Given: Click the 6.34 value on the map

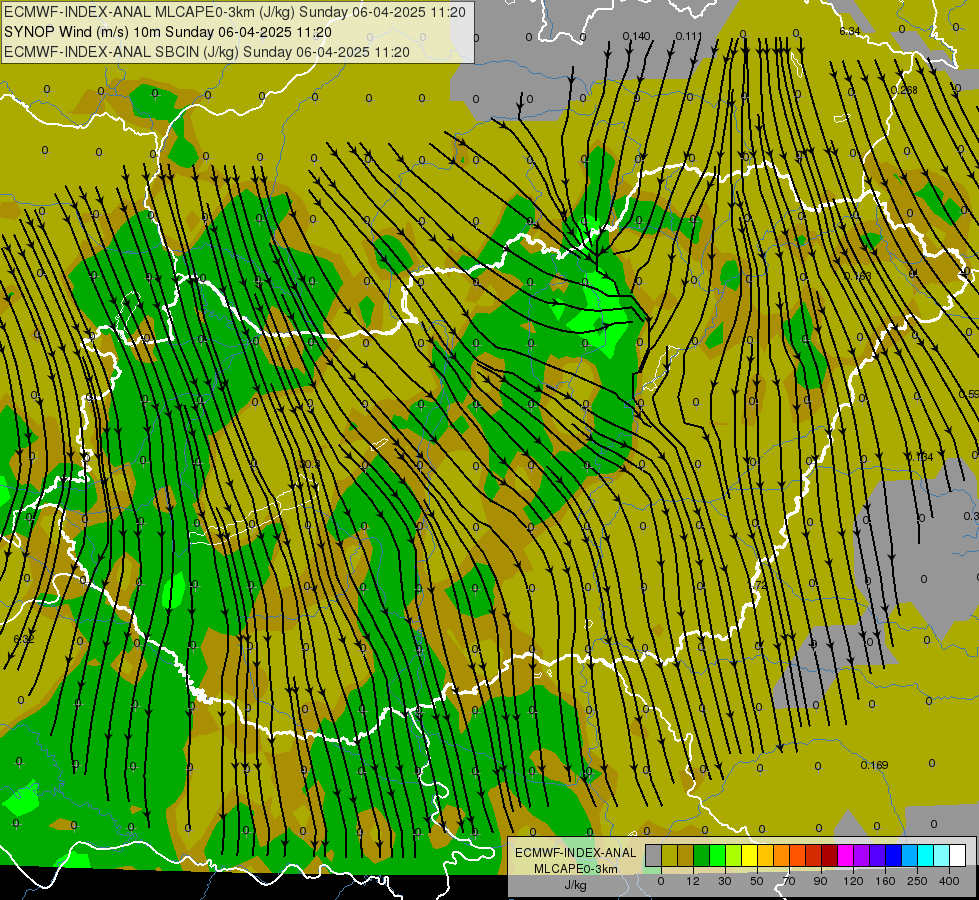Looking at the screenshot, I should point(850,31).
